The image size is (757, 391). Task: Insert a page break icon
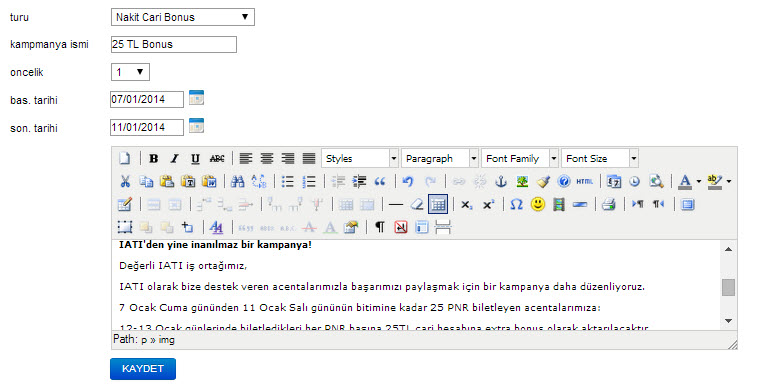coord(443,227)
